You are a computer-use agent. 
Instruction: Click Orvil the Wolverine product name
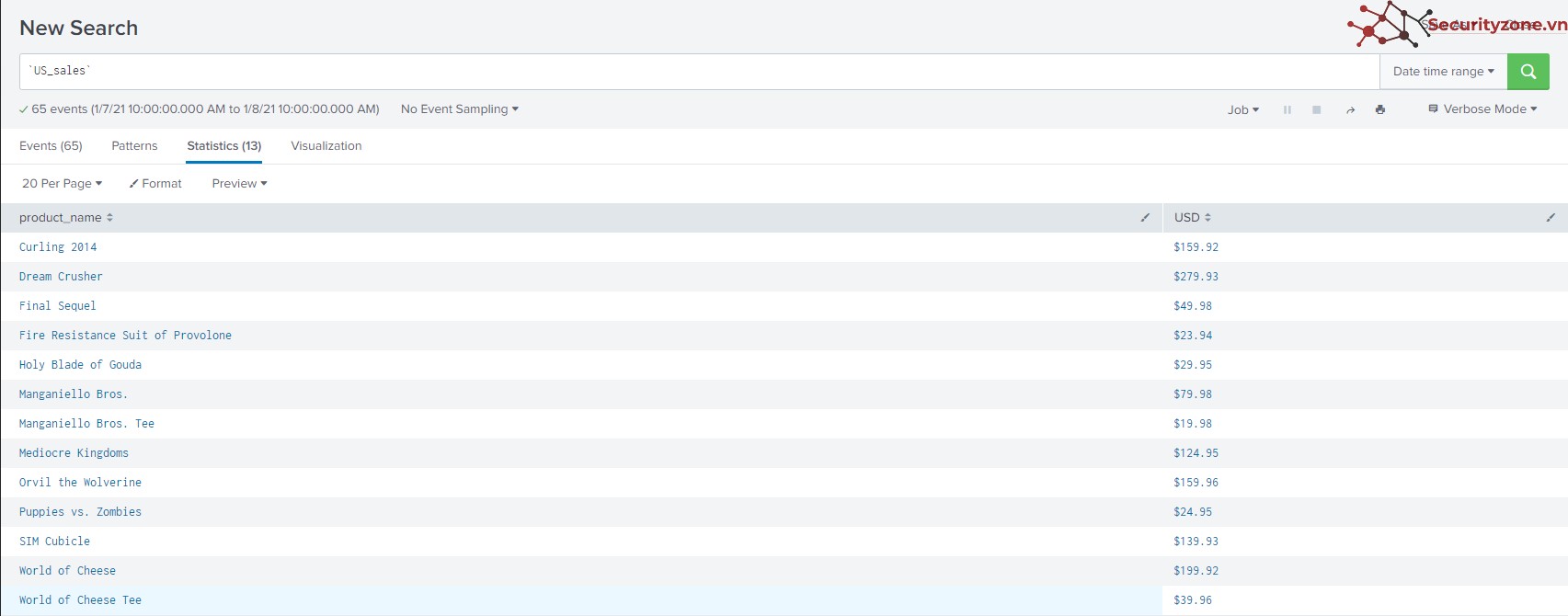80,483
